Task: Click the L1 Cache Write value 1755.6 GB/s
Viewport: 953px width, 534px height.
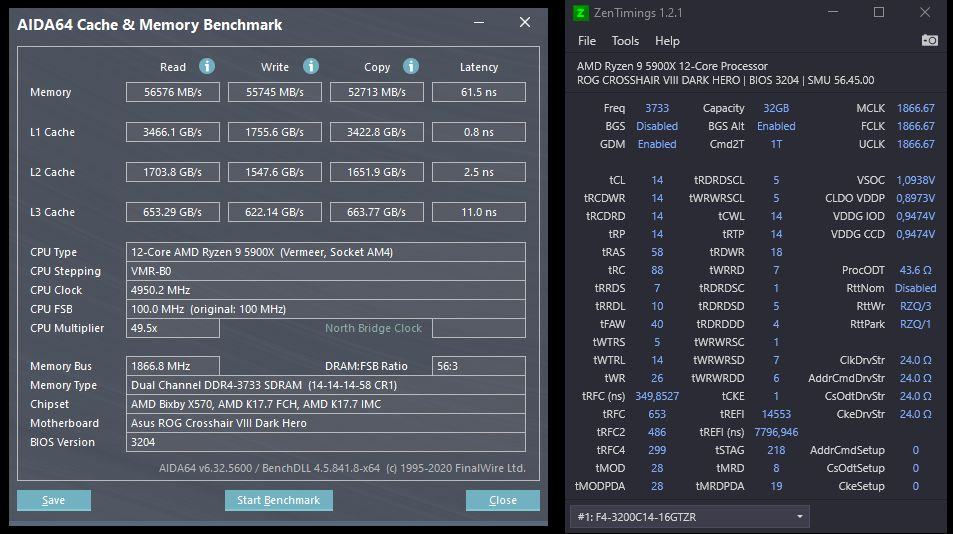Action: point(275,132)
